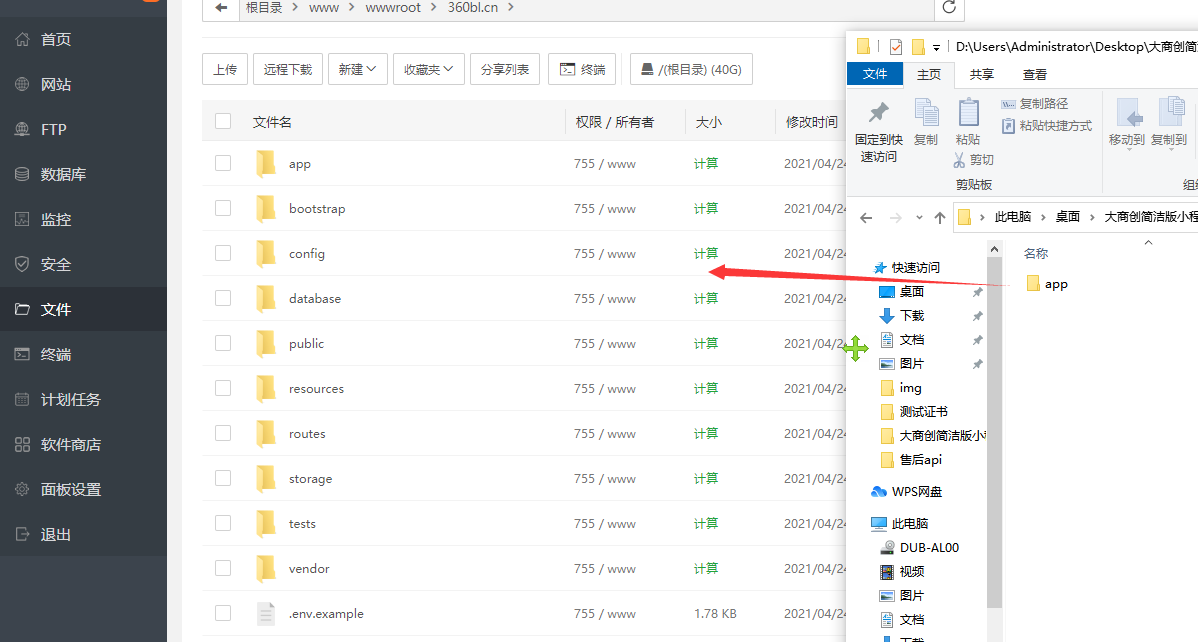The width and height of the screenshot is (1198, 642).
Task: Open the 收藏夹 dropdown menu
Action: [428, 70]
